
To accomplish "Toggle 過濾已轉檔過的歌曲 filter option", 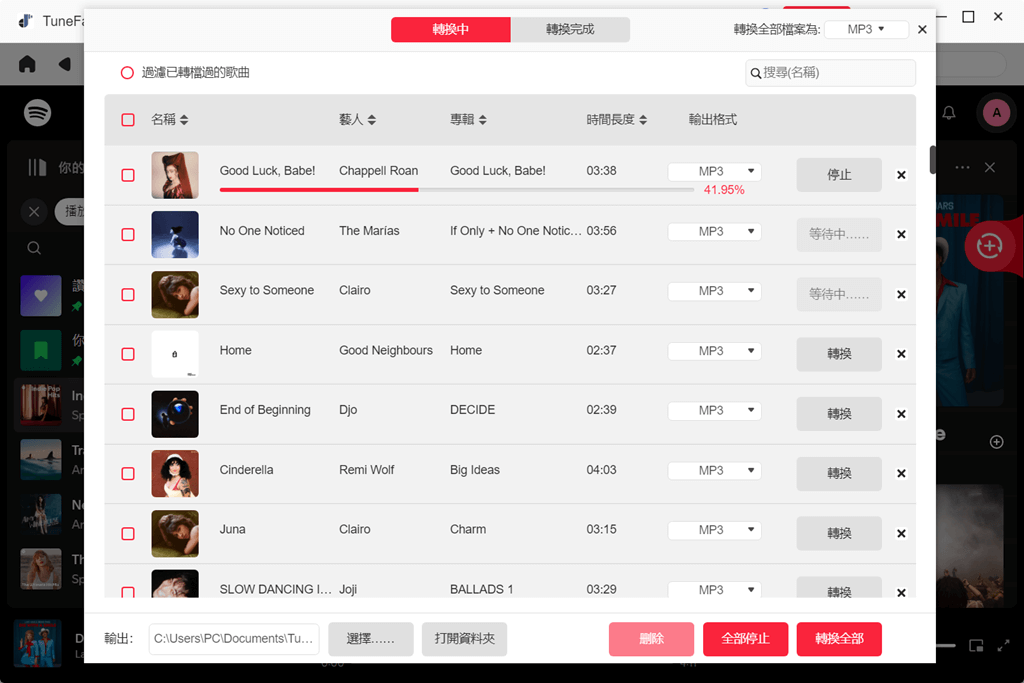I will tap(127, 72).
